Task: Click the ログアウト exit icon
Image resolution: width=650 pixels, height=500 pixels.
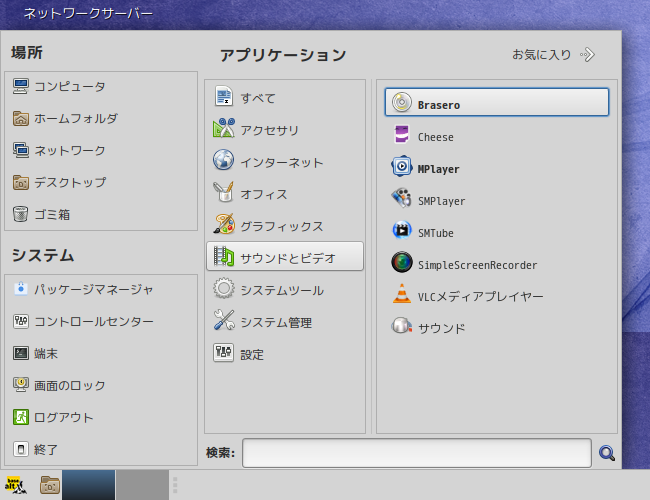Action: click(x=21, y=417)
